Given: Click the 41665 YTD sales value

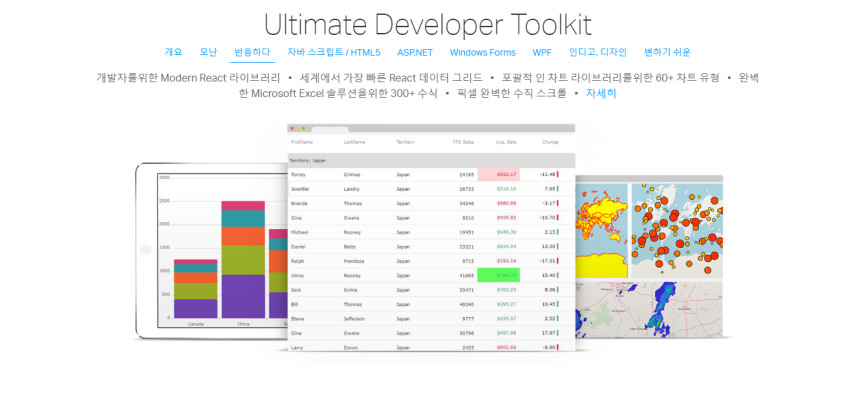Looking at the screenshot, I should click(467, 275).
